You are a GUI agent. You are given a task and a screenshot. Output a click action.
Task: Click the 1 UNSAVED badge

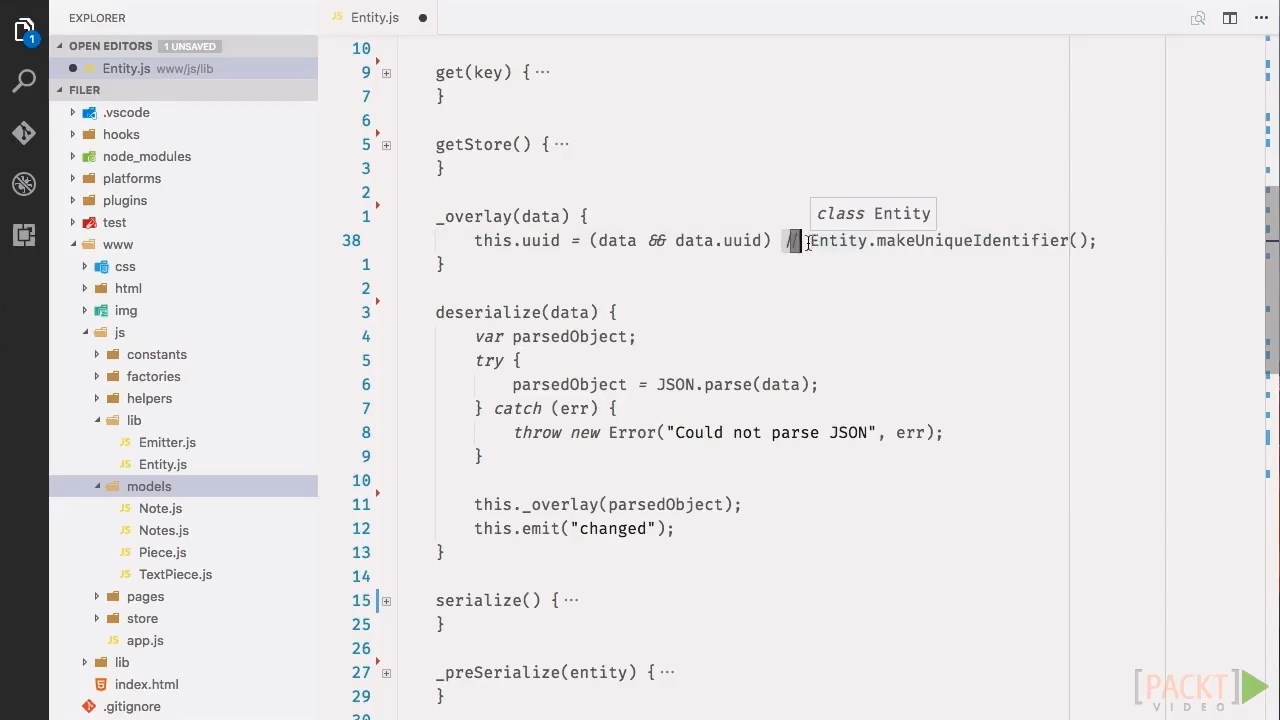[190, 46]
